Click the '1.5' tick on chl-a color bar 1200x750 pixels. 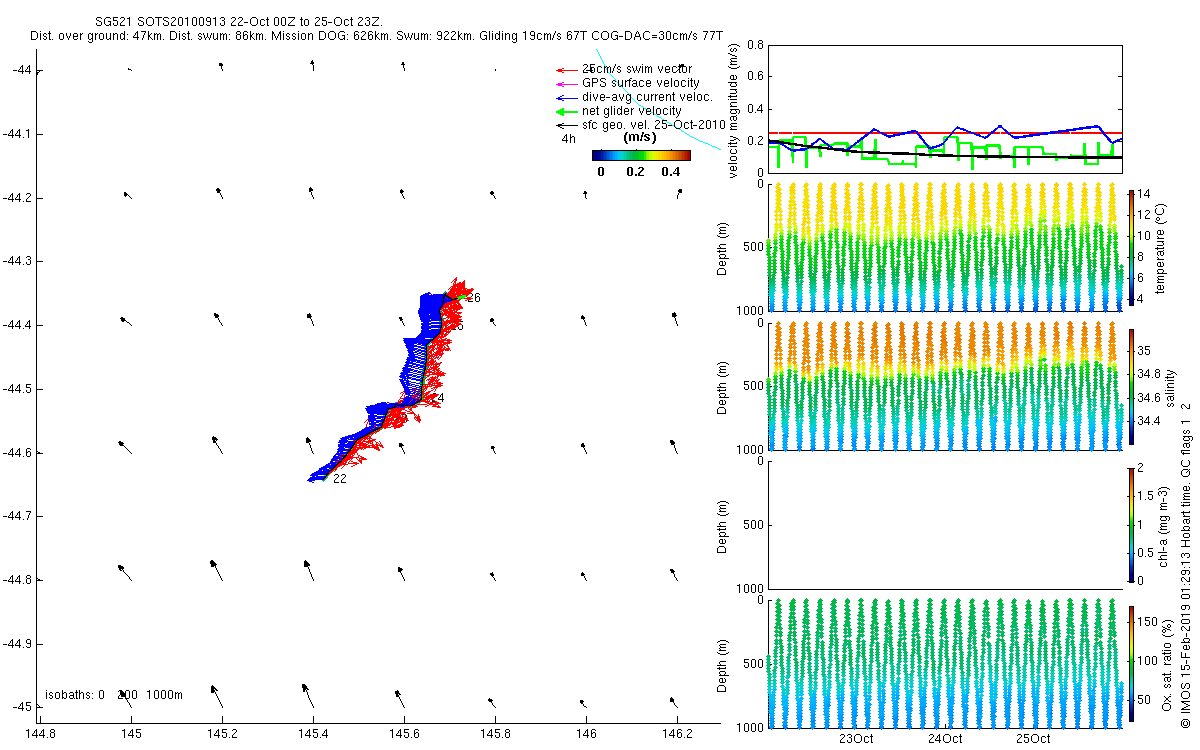point(1147,495)
